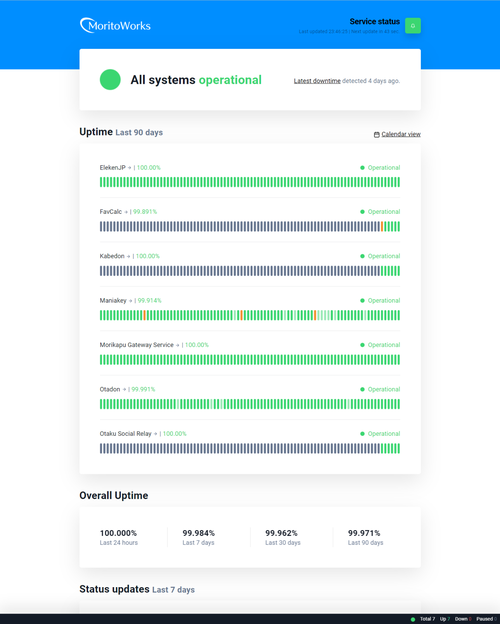Click the Last 24 hours uptime stat
This screenshot has height=624, width=500.
(119, 537)
